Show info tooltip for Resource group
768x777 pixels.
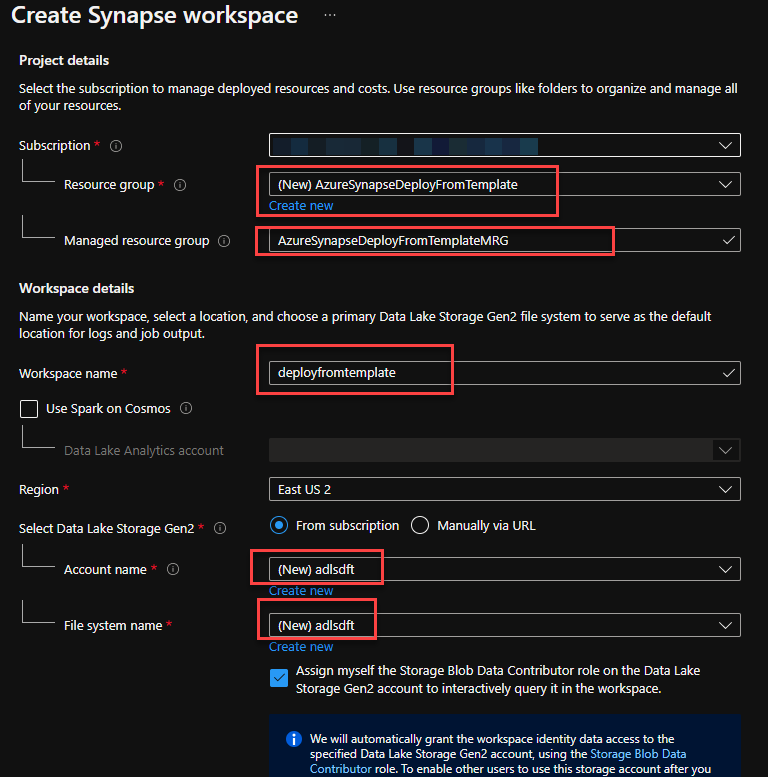(x=180, y=185)
